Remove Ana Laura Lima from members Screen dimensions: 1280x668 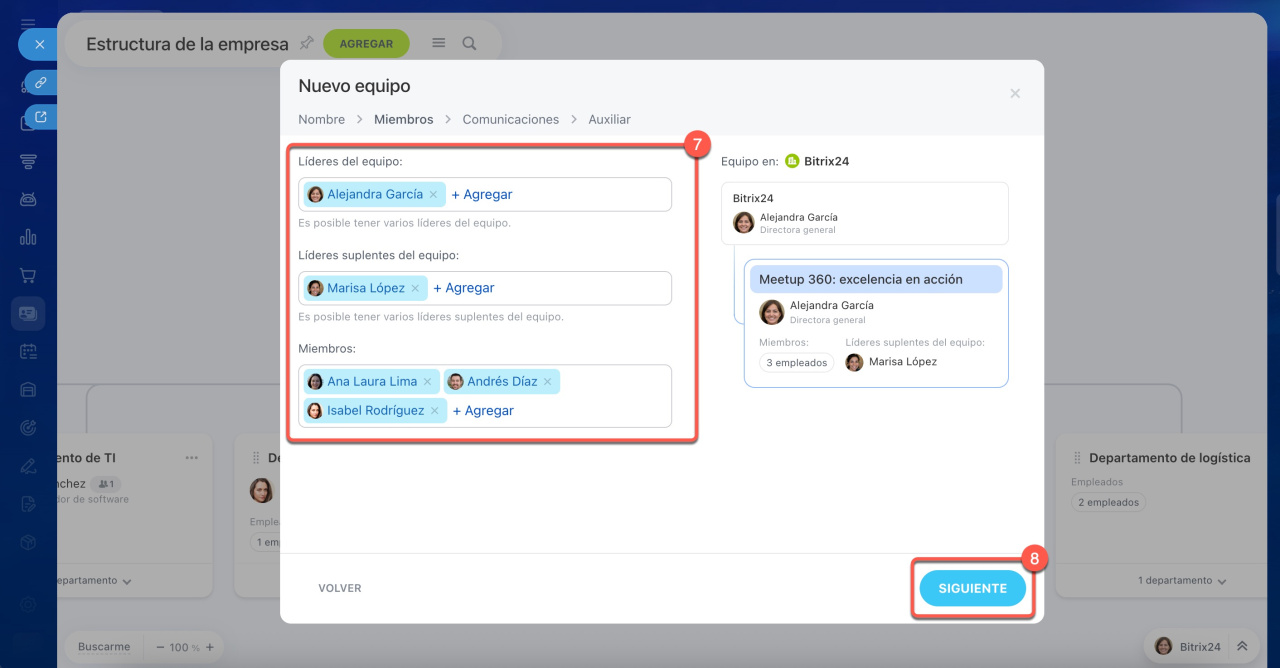427,382
